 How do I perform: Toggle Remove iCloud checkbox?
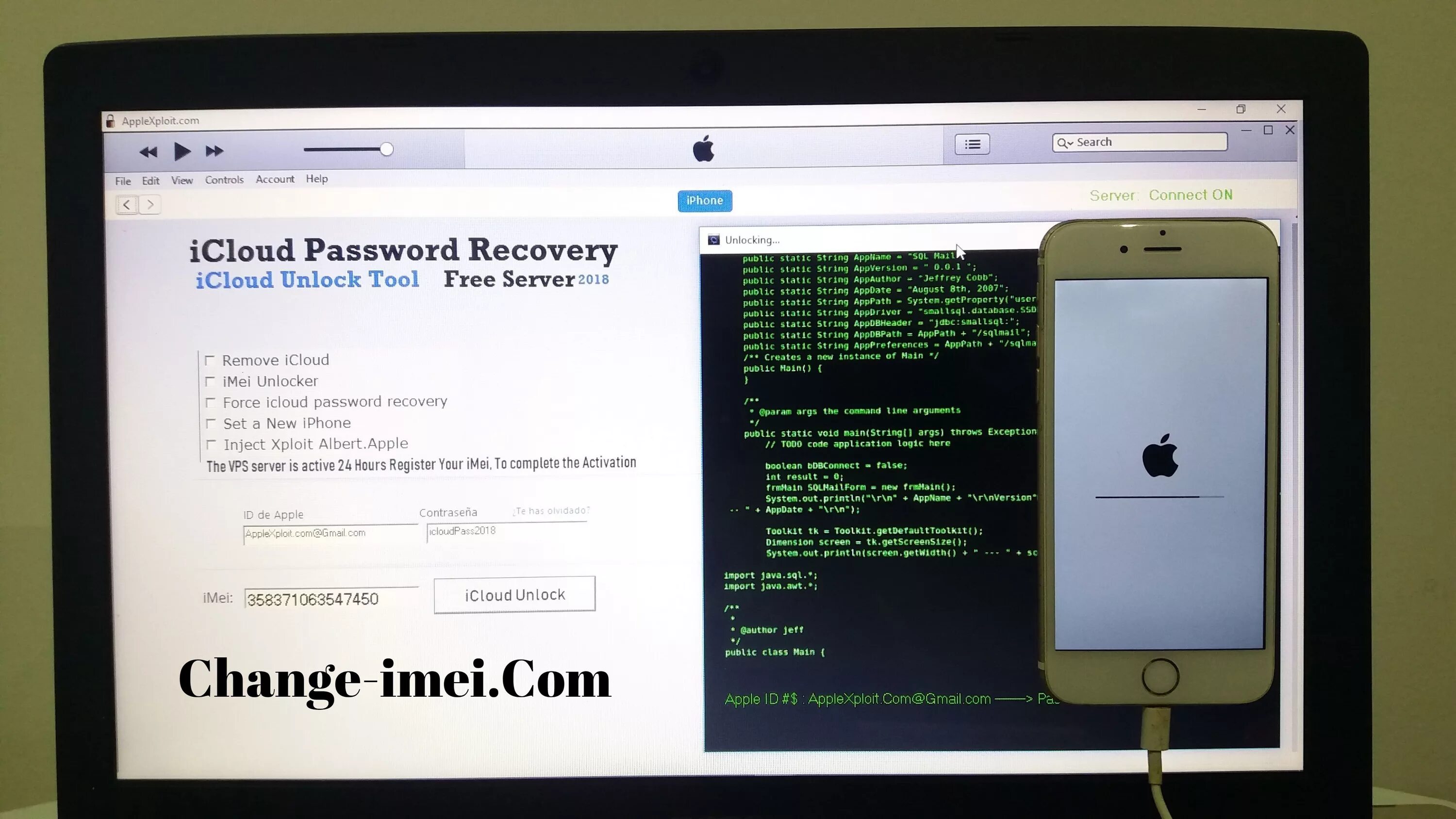(210, 359)
